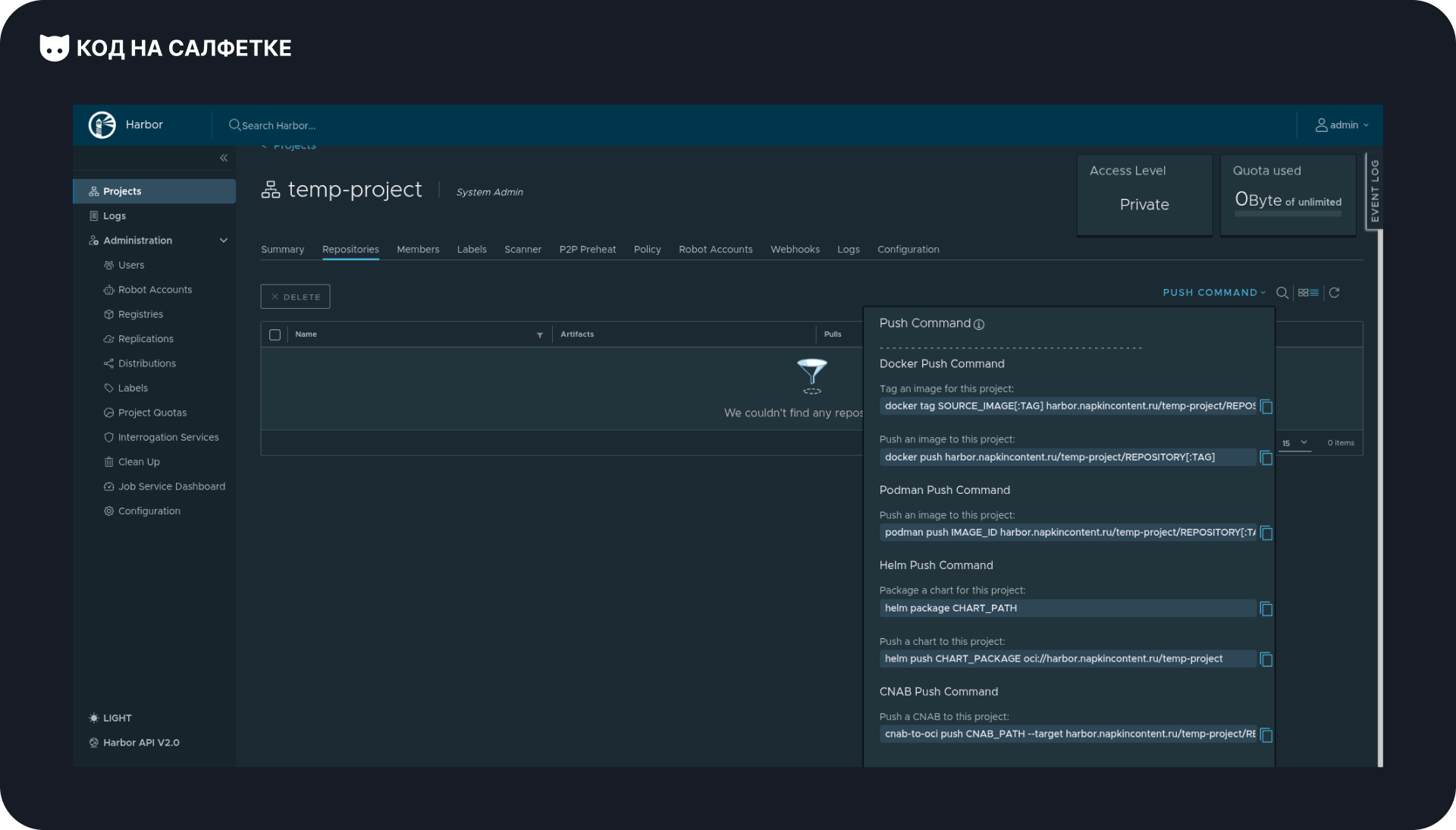Switch to the Webhooks tab

(x=795, y=250)
